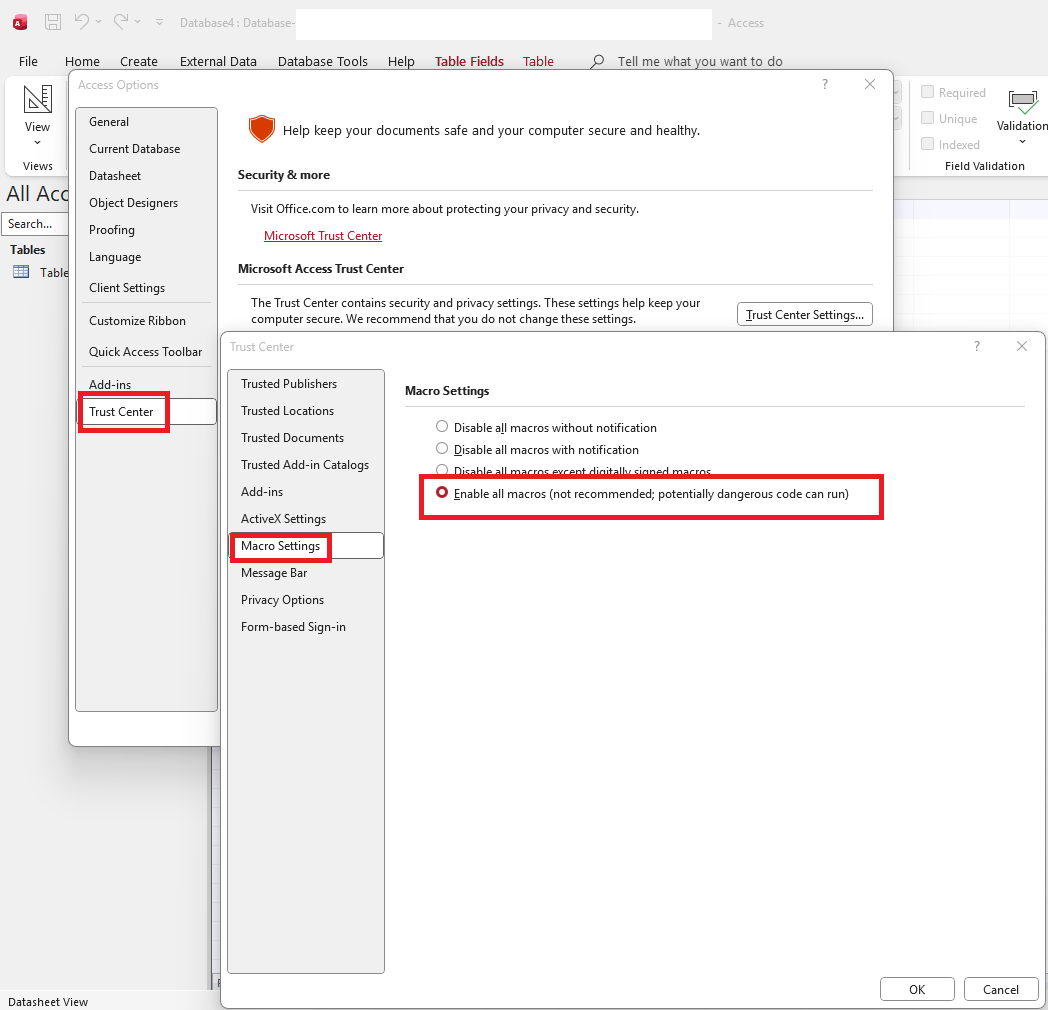
Task: Click the Save icon in Quick Access Toolbar
Action: pos(53,22)
